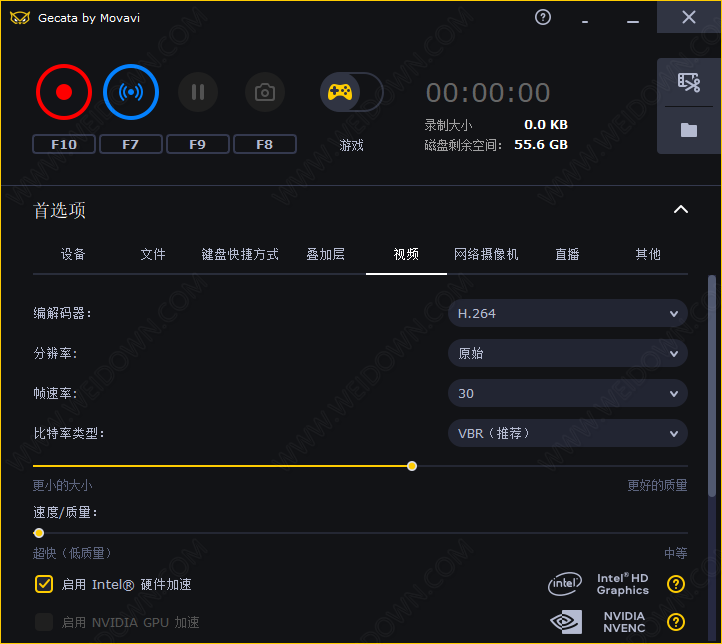
Task: Switch to the 网络摄像机 webcam tab
Action: pyautogui.click(x=486, y=254)
